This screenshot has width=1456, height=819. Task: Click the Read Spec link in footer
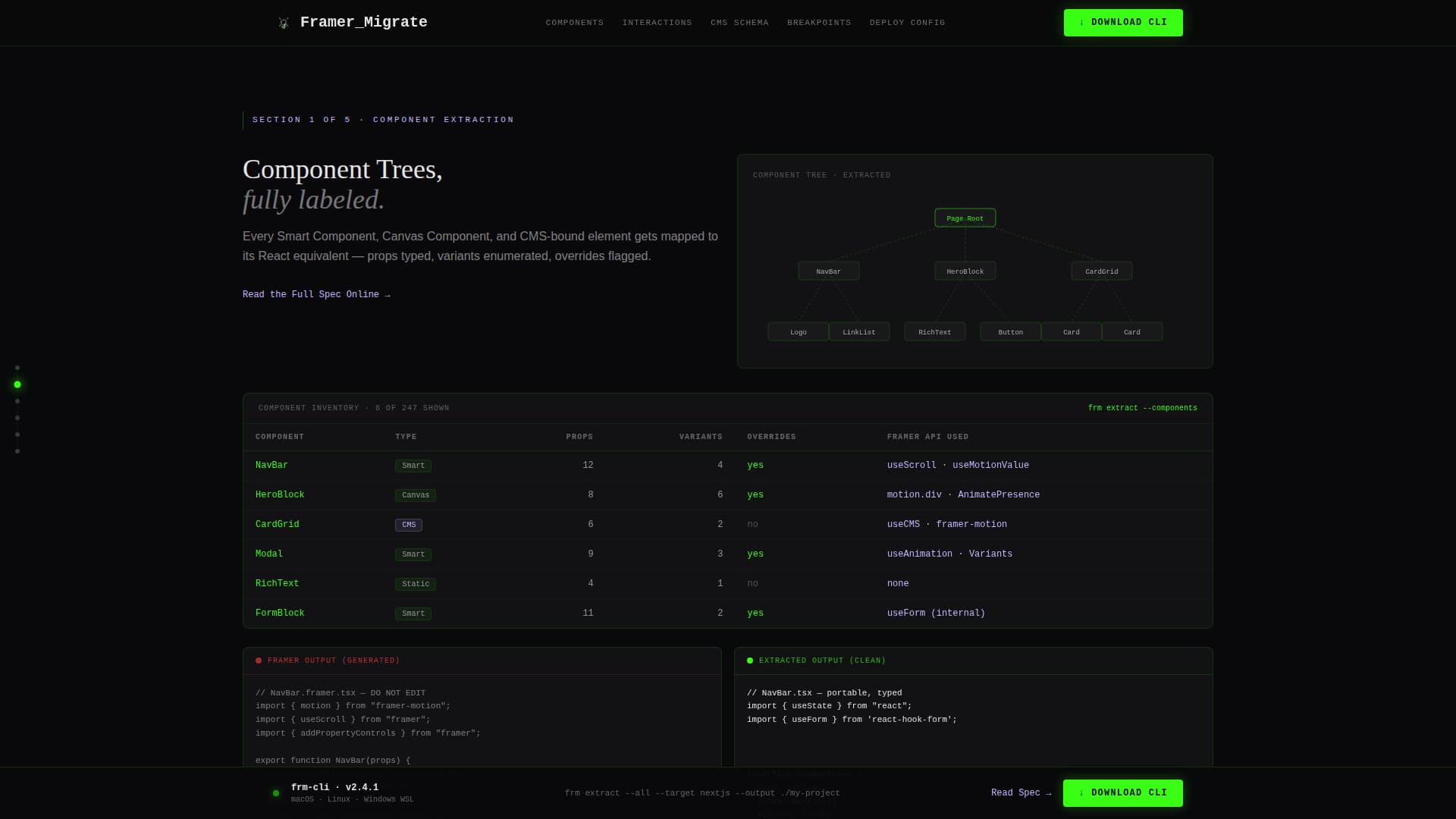(1021, 792)
